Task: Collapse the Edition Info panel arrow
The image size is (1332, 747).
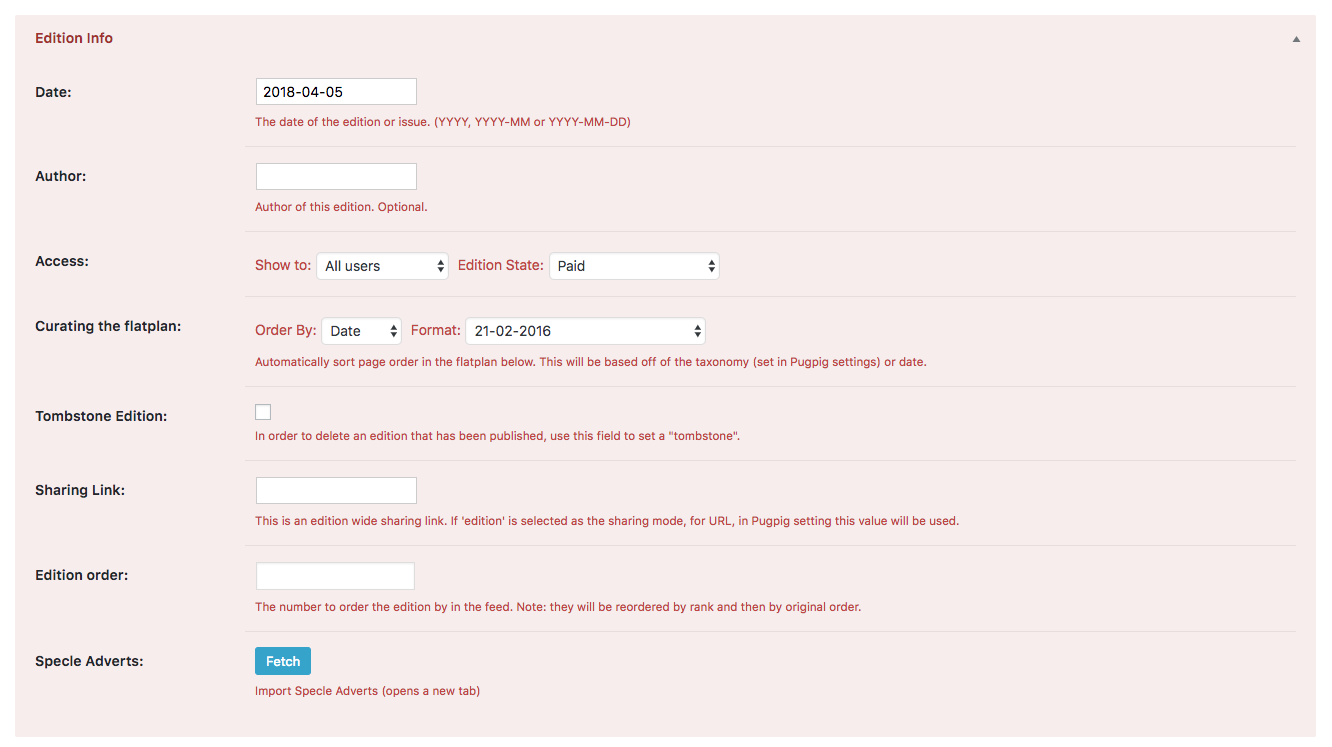Action: click(x=1296, y=39)
